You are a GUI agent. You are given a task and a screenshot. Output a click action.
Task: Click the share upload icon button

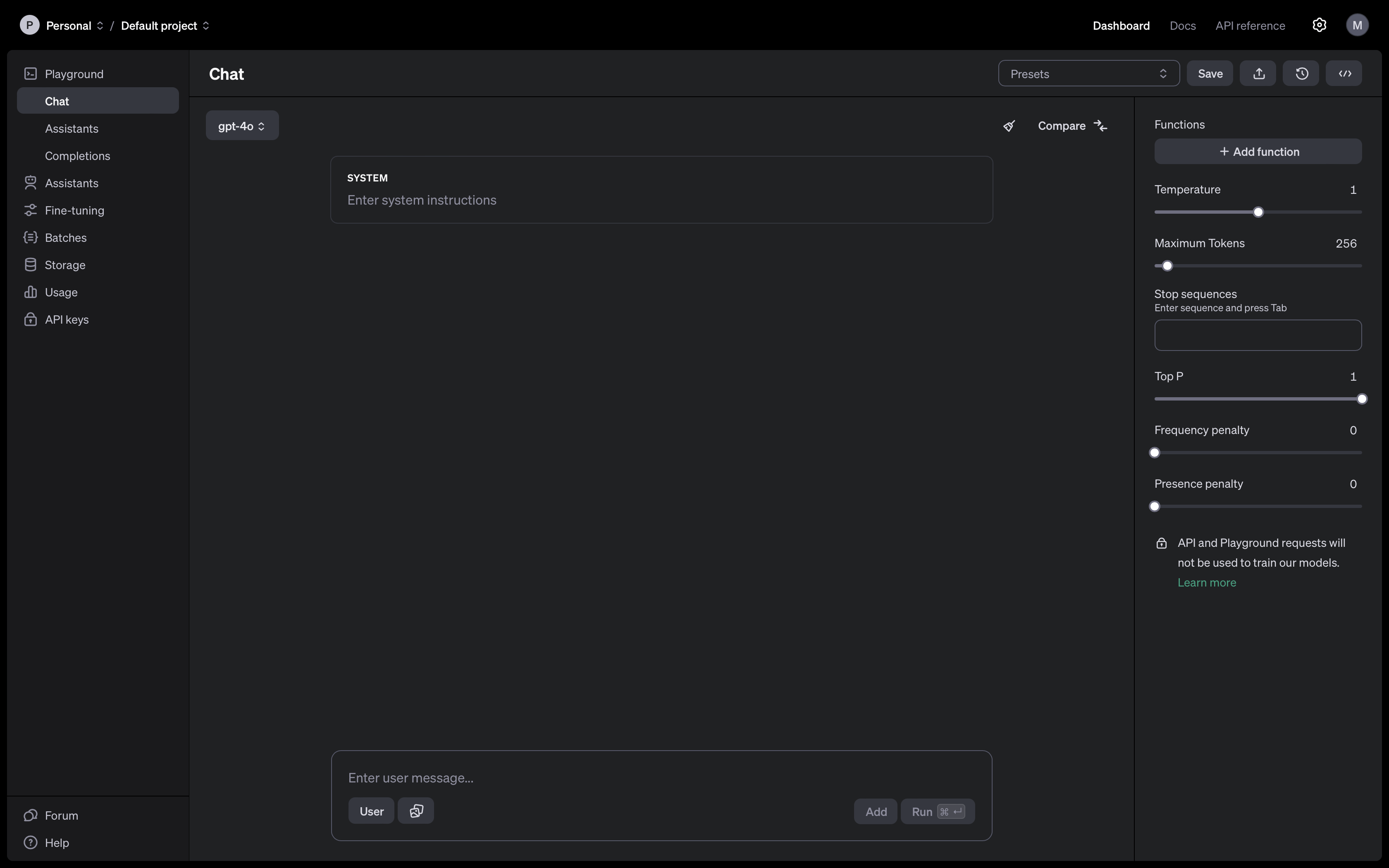1258,74
